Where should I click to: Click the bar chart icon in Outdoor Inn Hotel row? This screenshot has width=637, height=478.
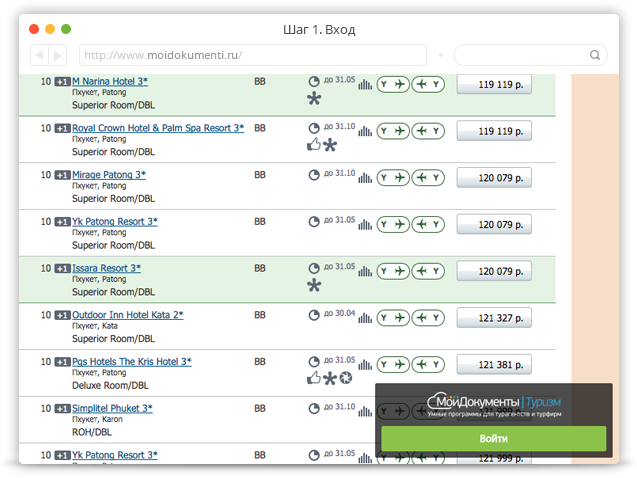point(365,318)
